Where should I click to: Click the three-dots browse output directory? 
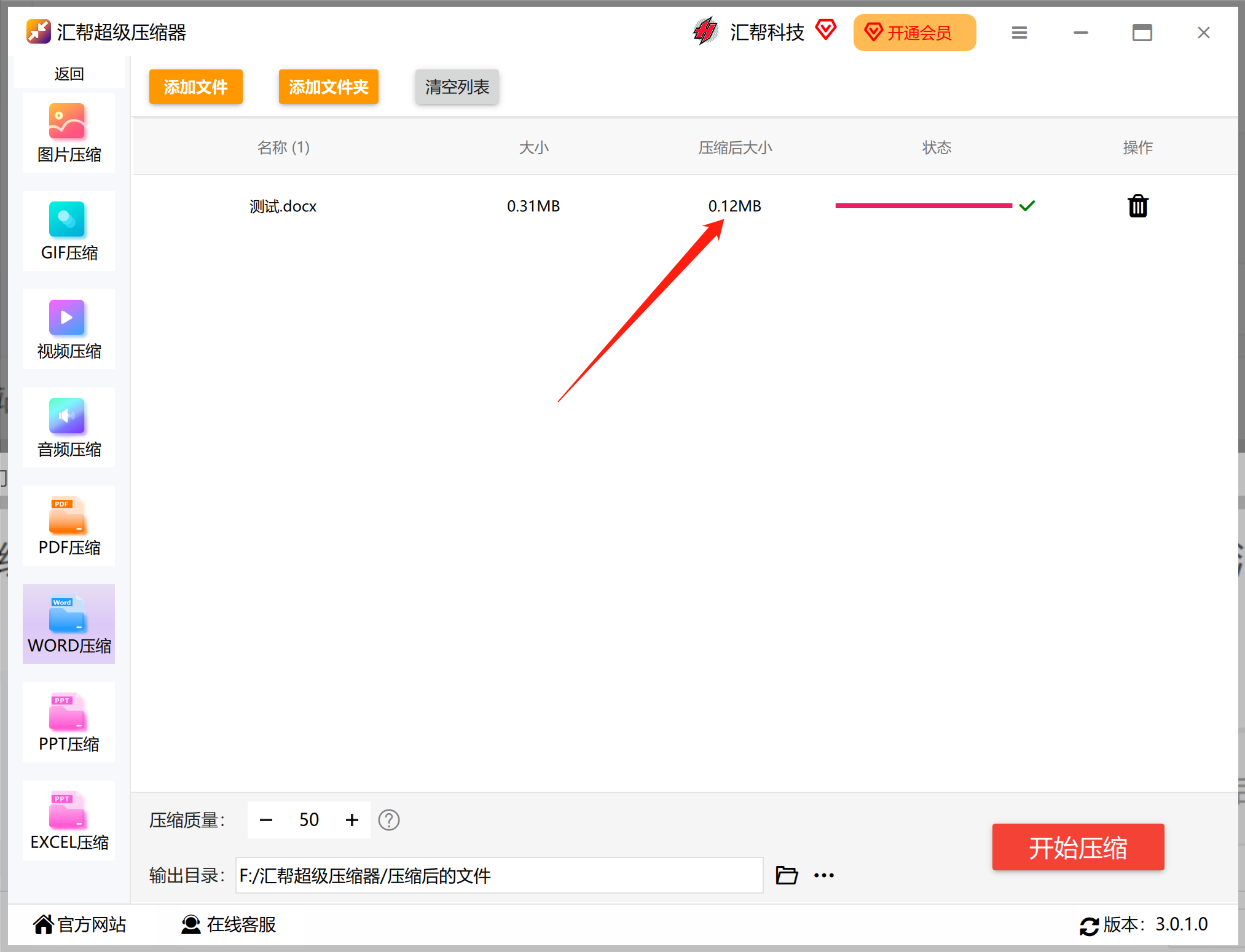pos(824,875)
